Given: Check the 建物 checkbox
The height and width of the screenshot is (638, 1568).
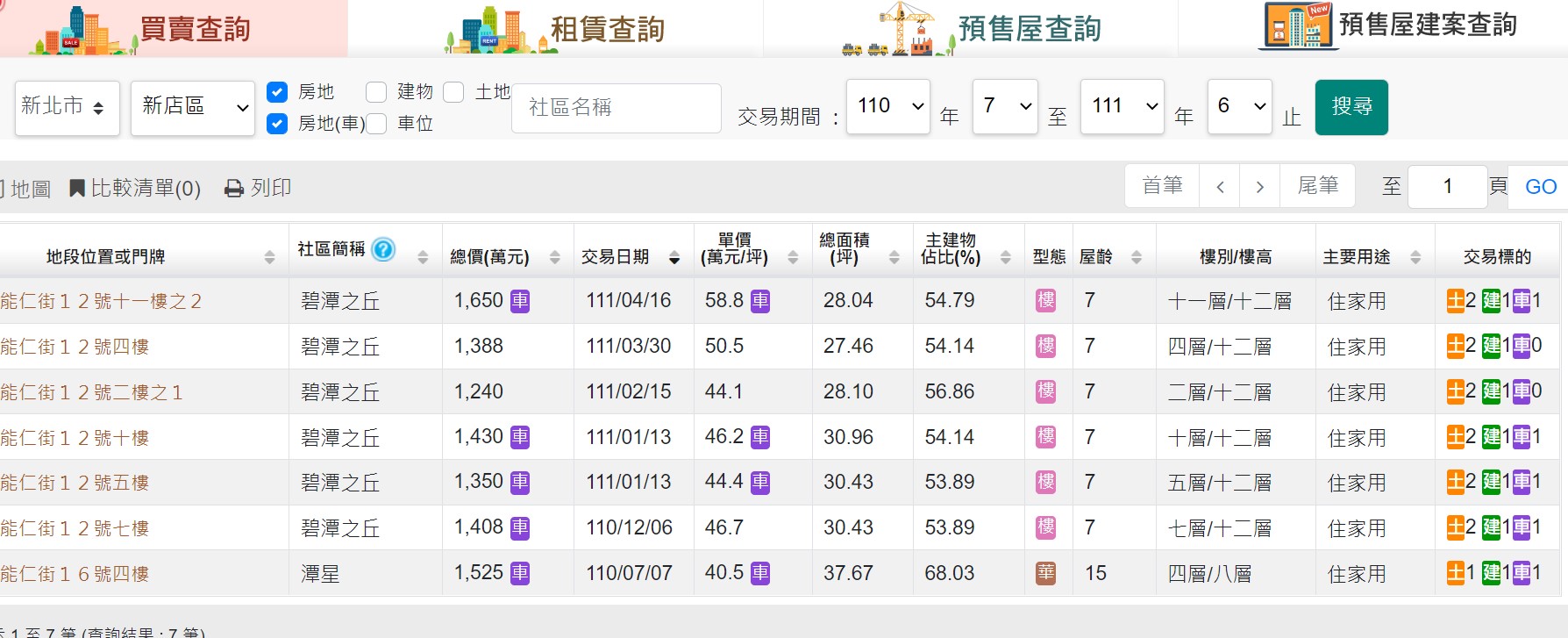Looking at the screenshot, I should coord(376,92).
